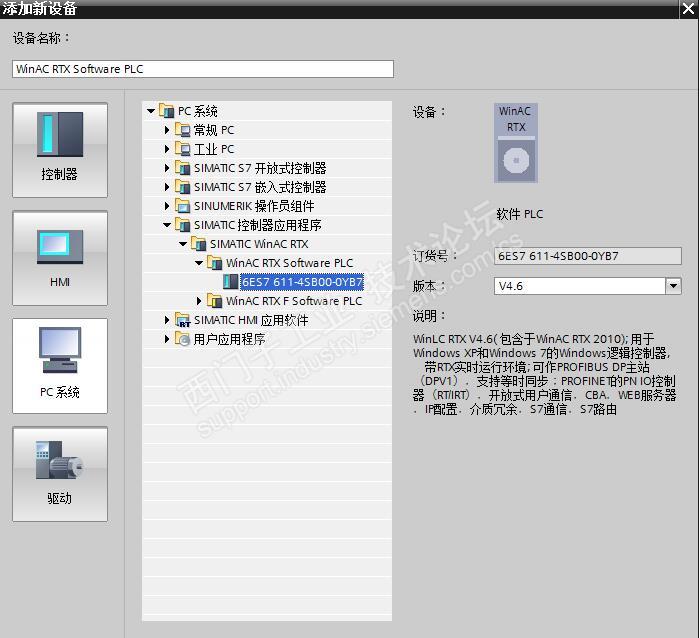The height and width of the screenshot is (638, 700).
Task: Click SIMATIC HMI 应用软件 RT folder icon
Action: point(183,320)
